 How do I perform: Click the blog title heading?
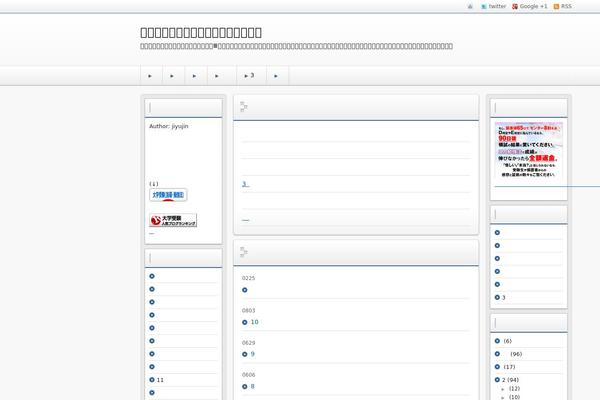point(201,33)
